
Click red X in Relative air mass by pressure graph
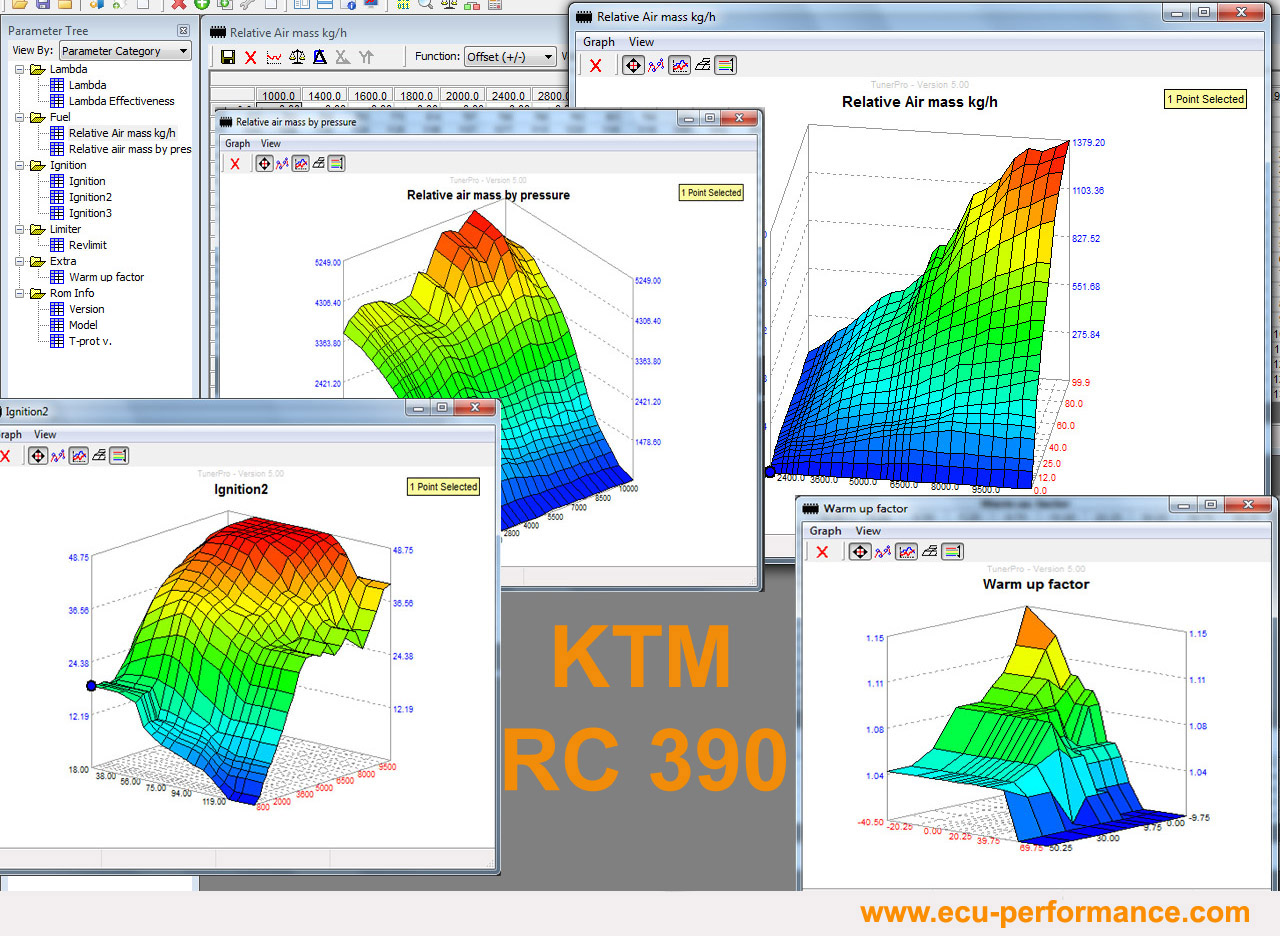(x=235, y=164)
